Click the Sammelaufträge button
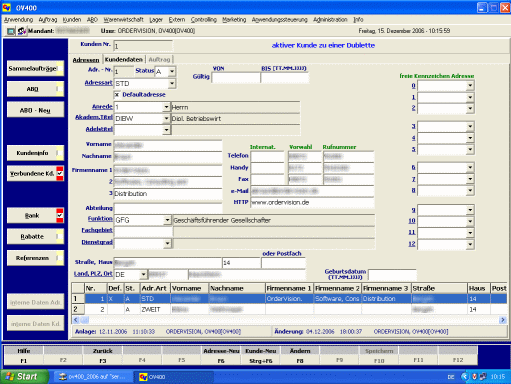511x384 pixels. (32, 69)
